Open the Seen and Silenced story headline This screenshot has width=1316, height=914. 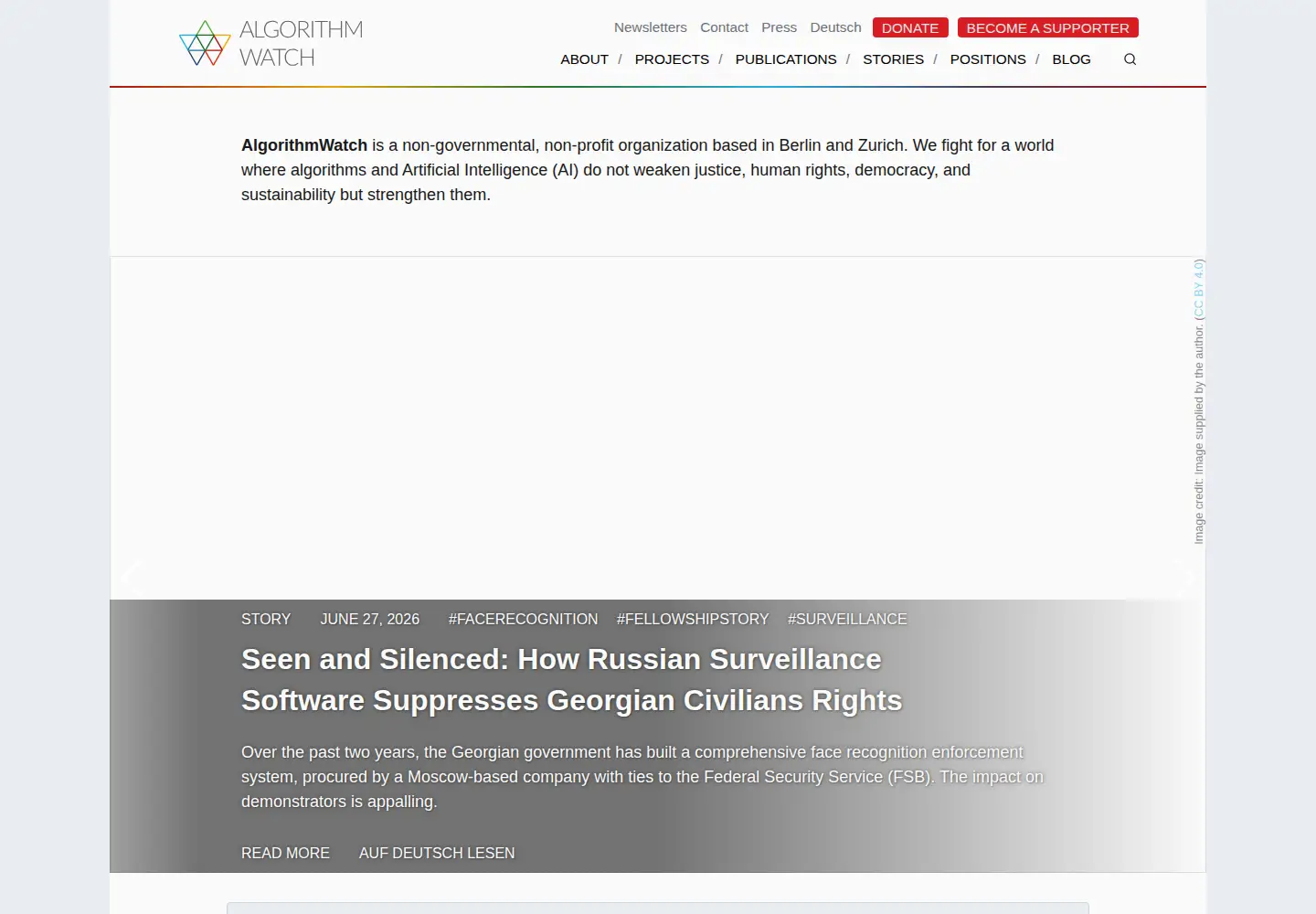(x=571, y=680)
